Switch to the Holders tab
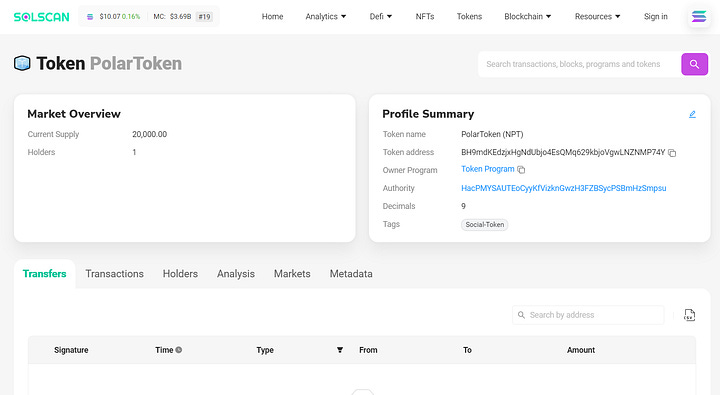Image resolution: width=720 pixels, height=395 pixels. (180, 274)
